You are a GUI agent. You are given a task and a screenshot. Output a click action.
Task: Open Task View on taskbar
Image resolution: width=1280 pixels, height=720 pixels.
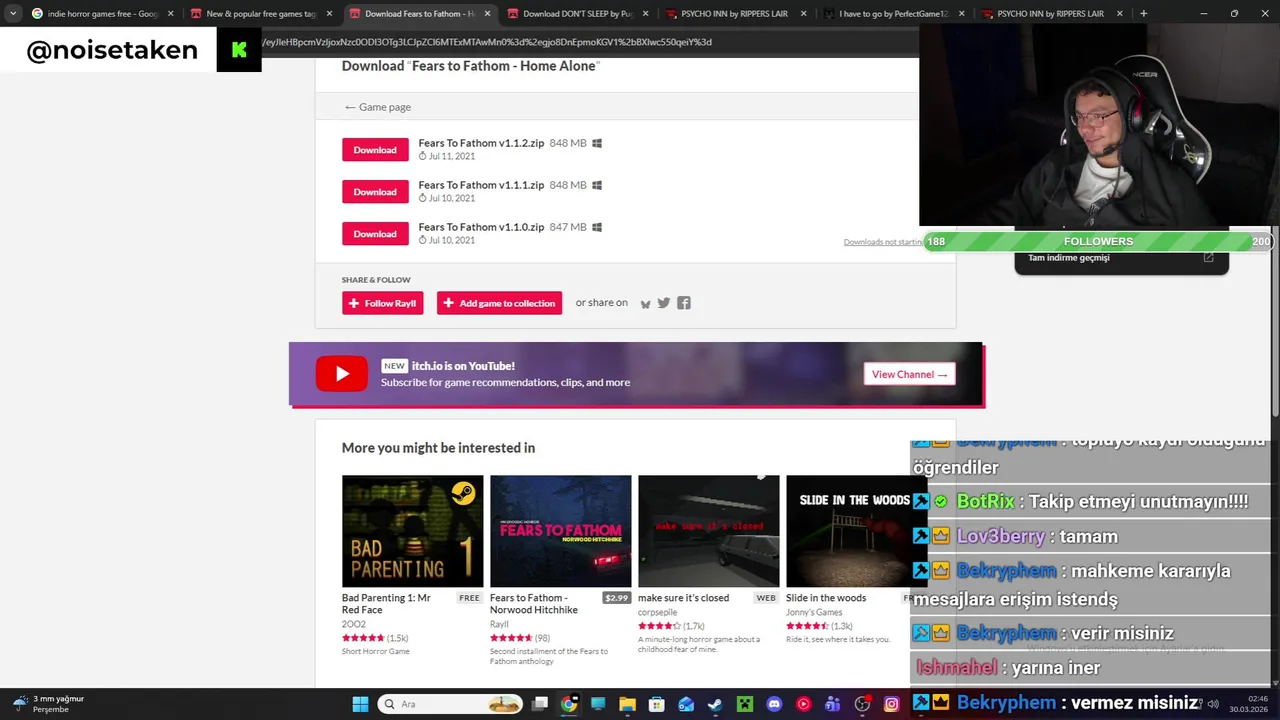[x=540, y=704]
